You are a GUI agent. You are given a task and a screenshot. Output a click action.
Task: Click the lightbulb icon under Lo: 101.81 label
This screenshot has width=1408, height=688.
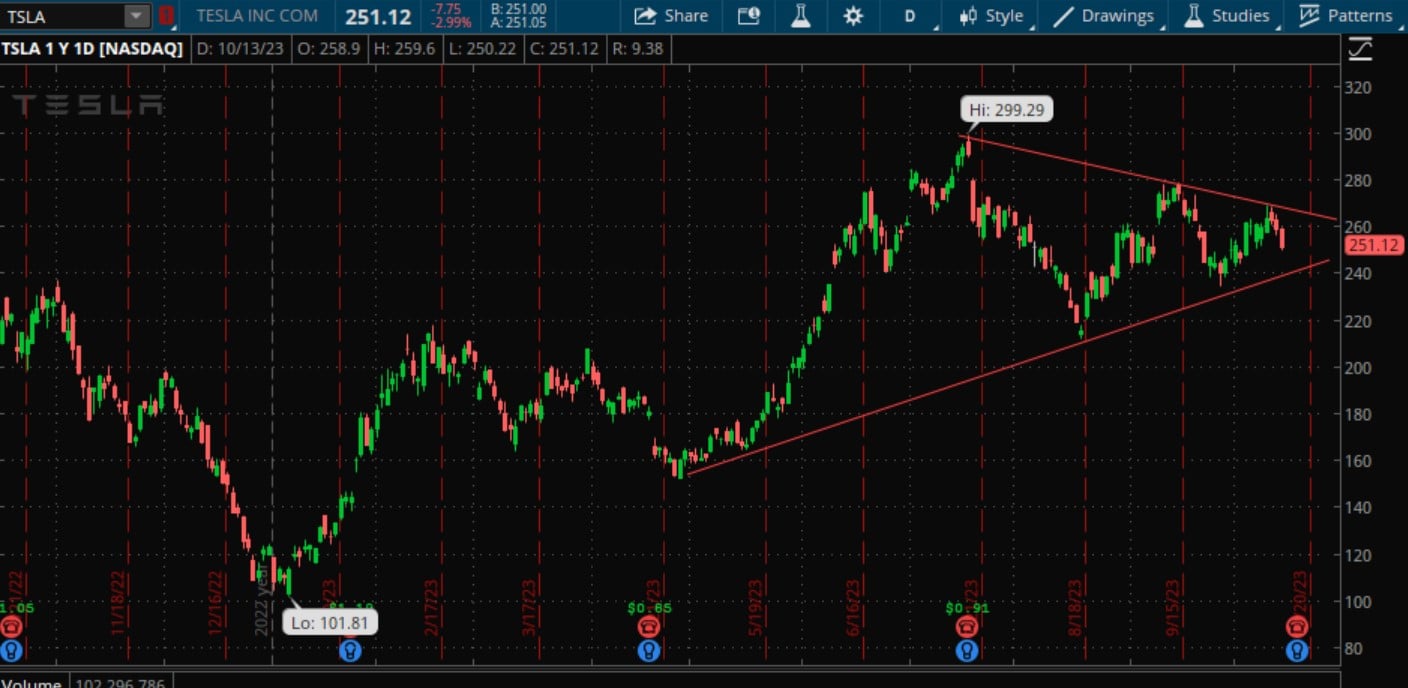pos(350,651)
